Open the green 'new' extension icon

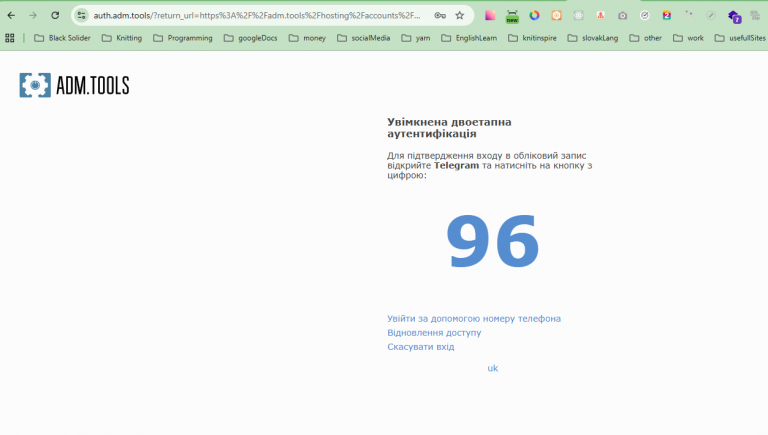[512, 16]
